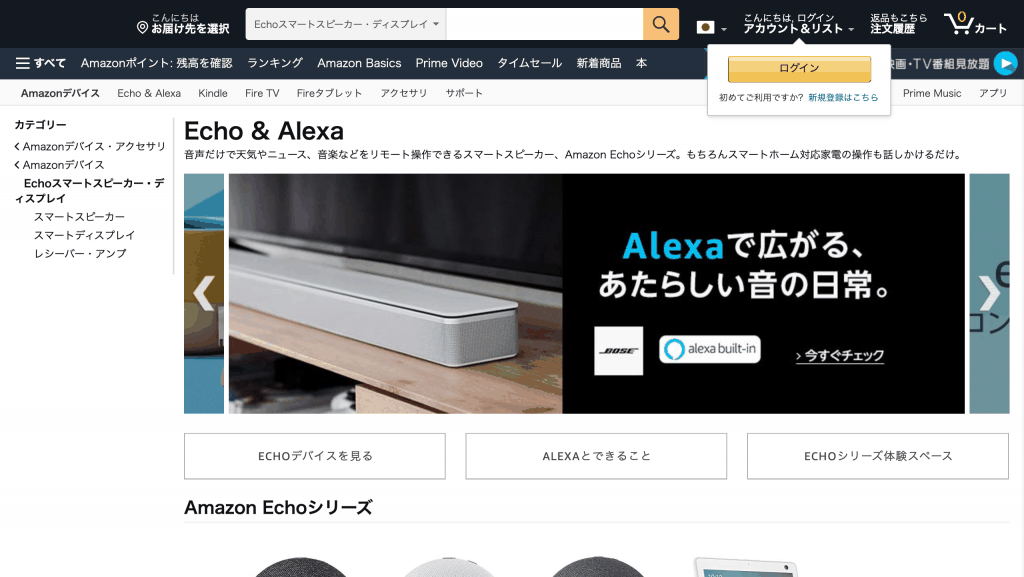The image size is (1024, 577).
Task: Go back to Amazonデバイス・アクセサリ category
Action: (90, 146)
